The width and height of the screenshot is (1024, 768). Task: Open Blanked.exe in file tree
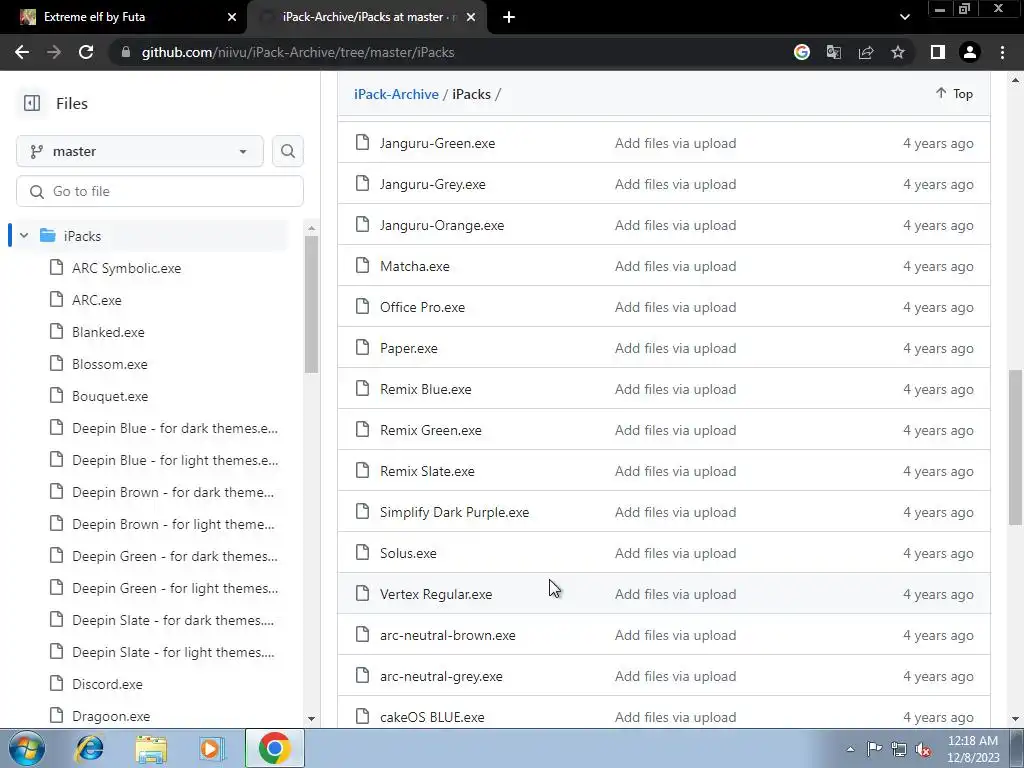(x=108, y=332)
